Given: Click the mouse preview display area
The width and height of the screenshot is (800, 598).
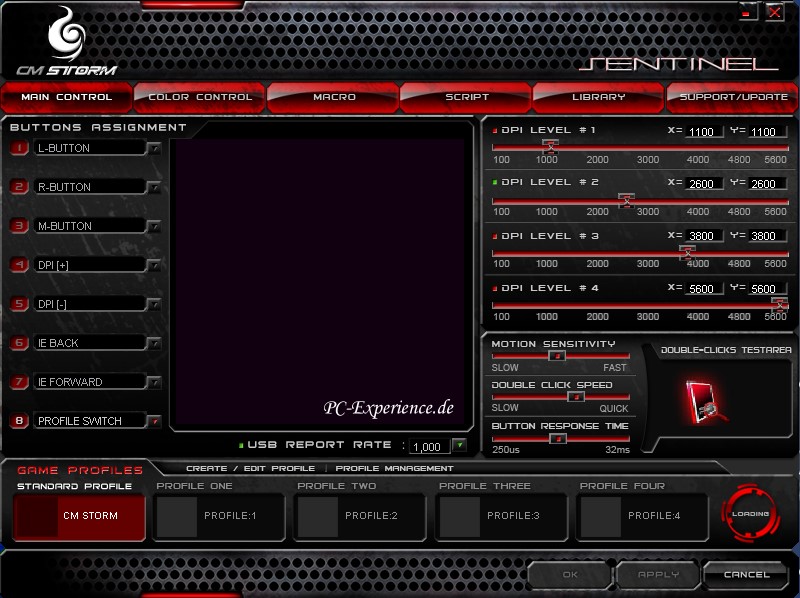Looking at the screenshot, I should 320,282.
